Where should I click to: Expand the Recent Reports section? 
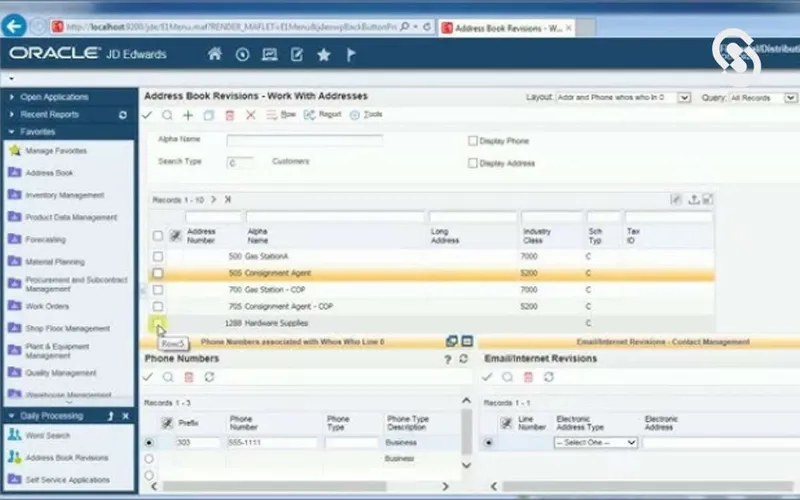[12, 114]
